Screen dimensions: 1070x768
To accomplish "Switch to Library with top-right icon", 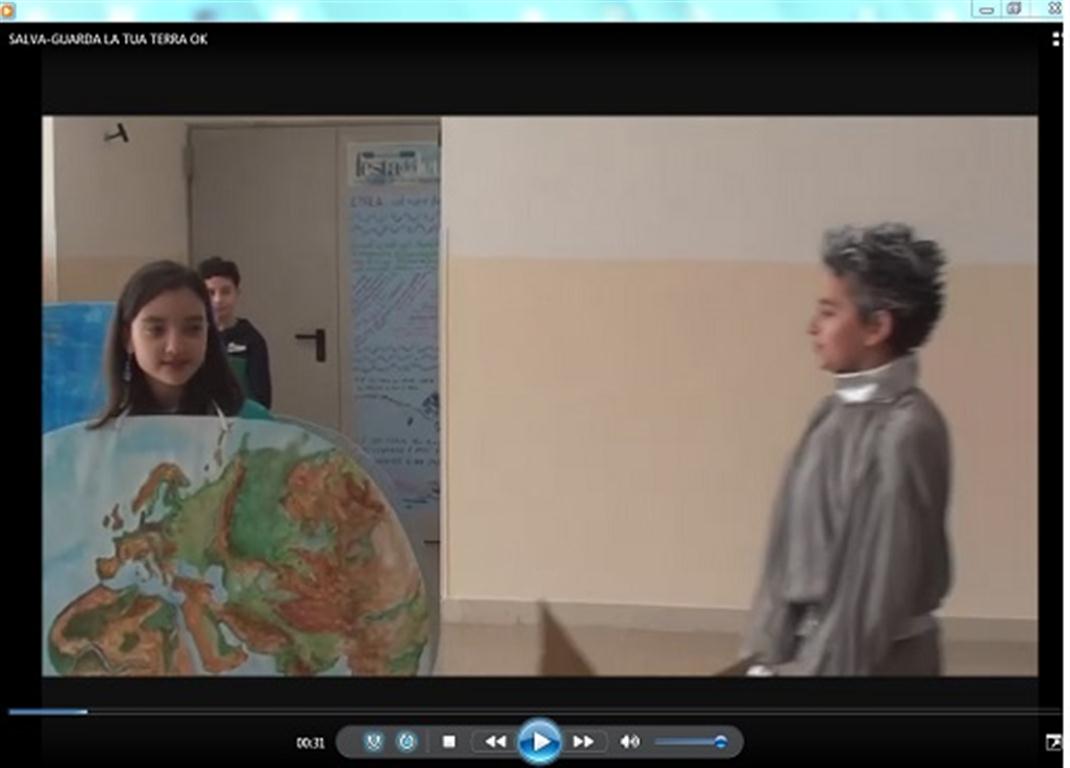I will click(x=1056, y=39).
